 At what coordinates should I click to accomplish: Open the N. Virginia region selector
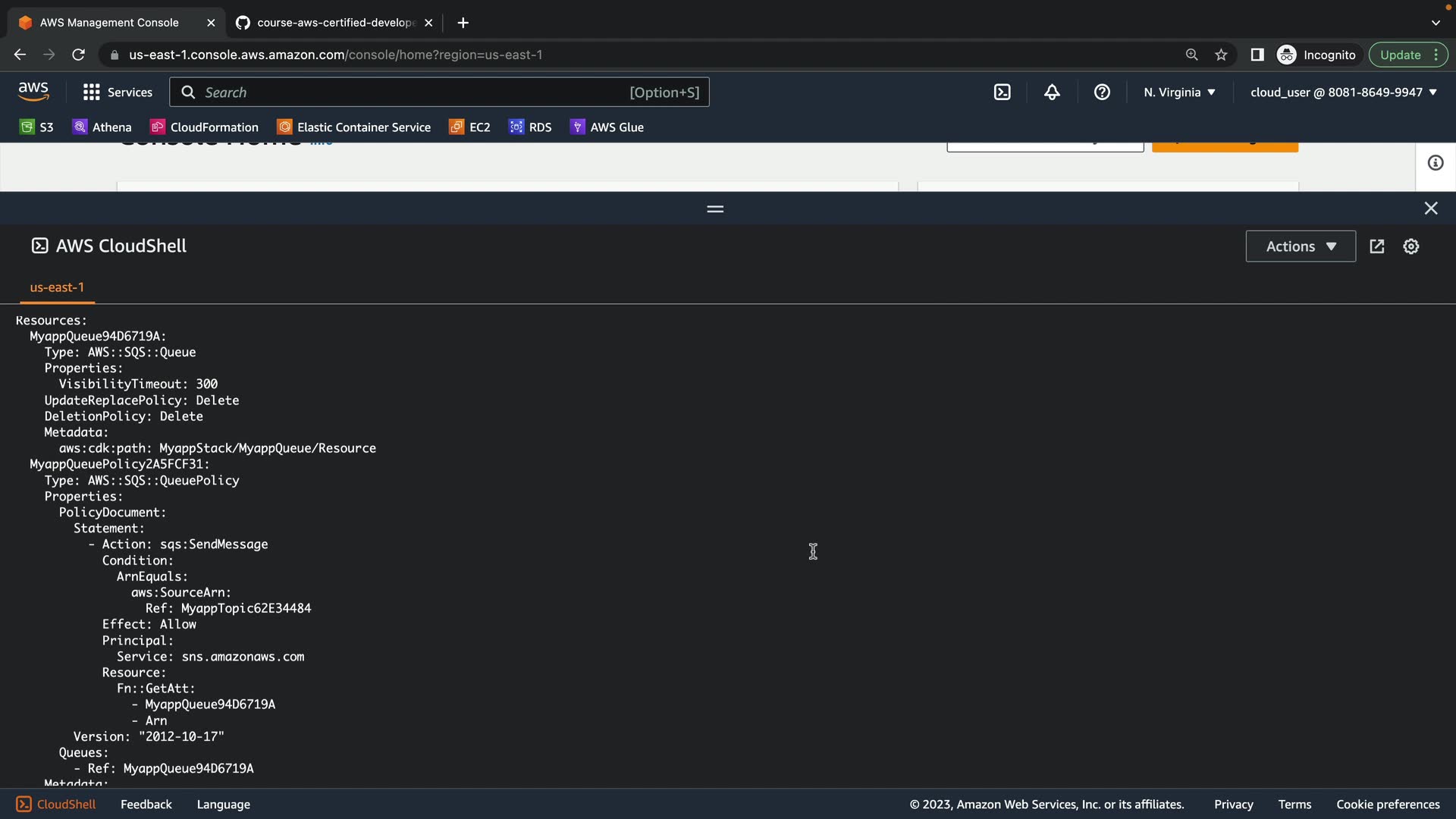[1179, 93]
